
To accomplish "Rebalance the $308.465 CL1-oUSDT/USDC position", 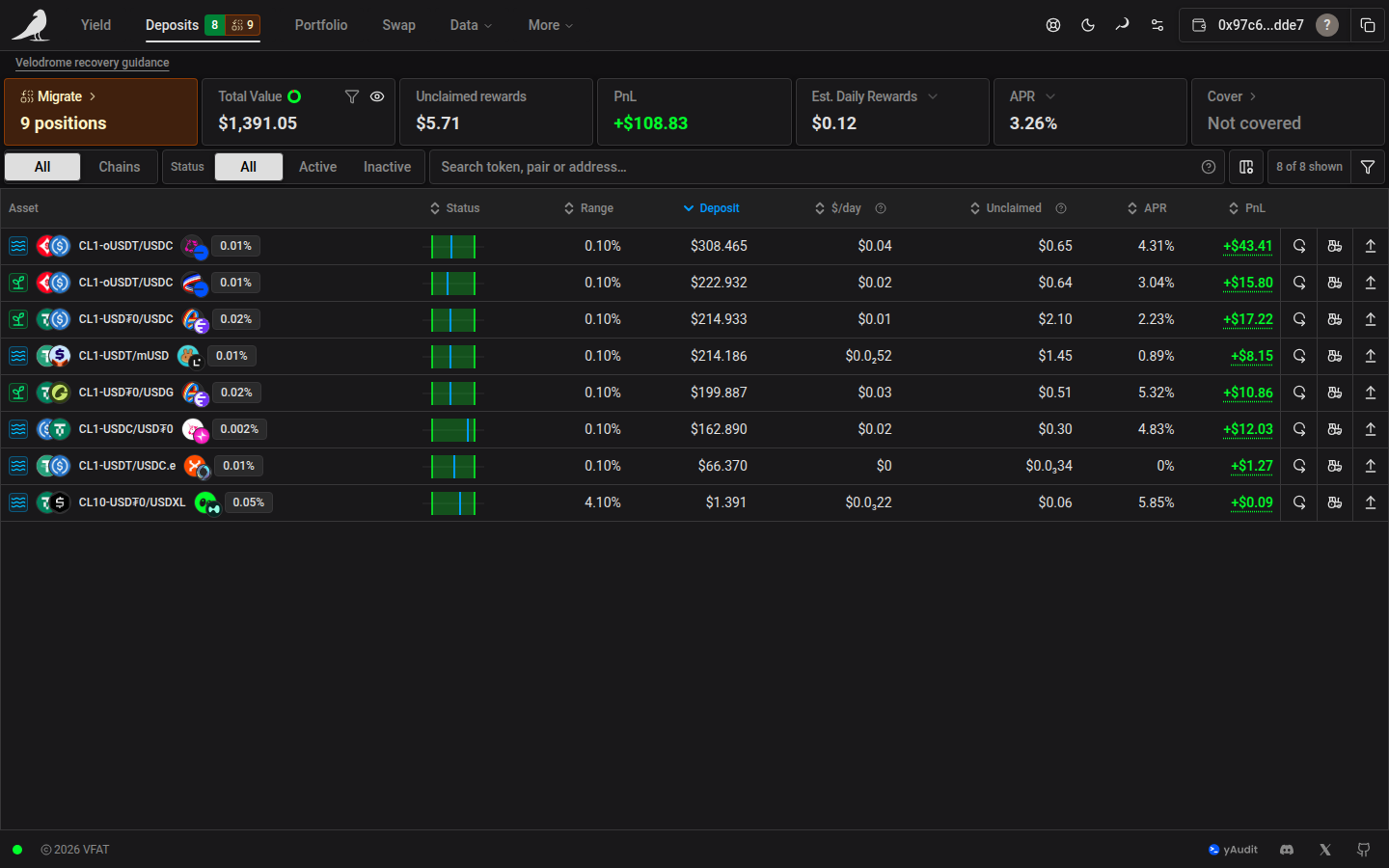I will point(1299,246).
